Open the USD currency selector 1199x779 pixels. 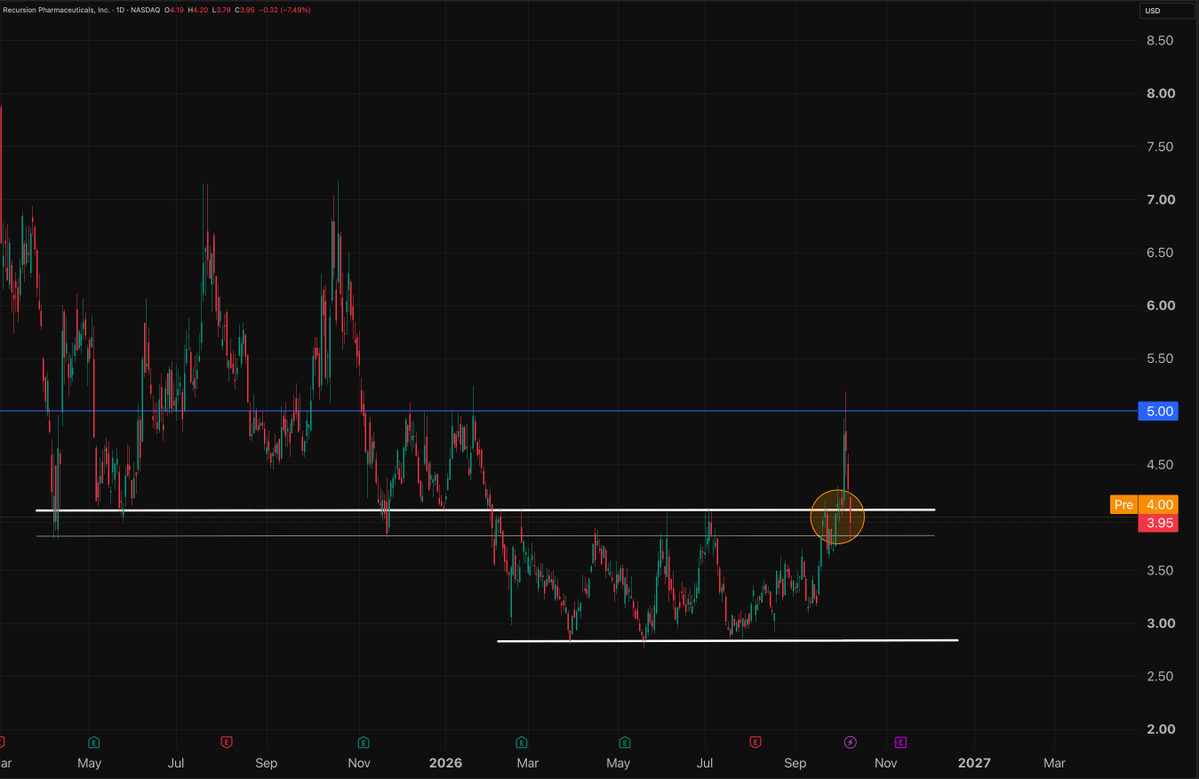(1167, 11)
